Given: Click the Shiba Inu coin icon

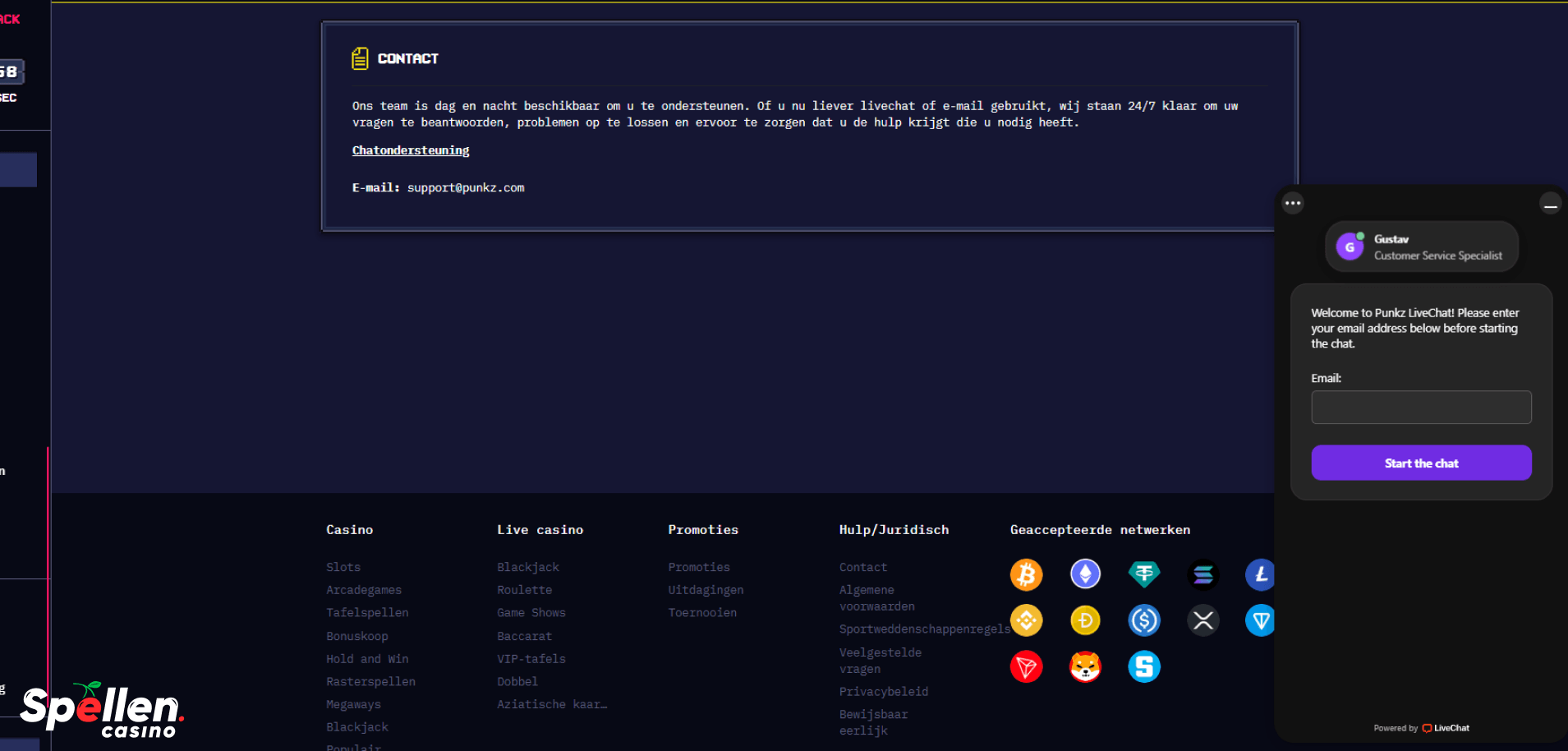Looking at the screenshot, I should click(1085, 666).
